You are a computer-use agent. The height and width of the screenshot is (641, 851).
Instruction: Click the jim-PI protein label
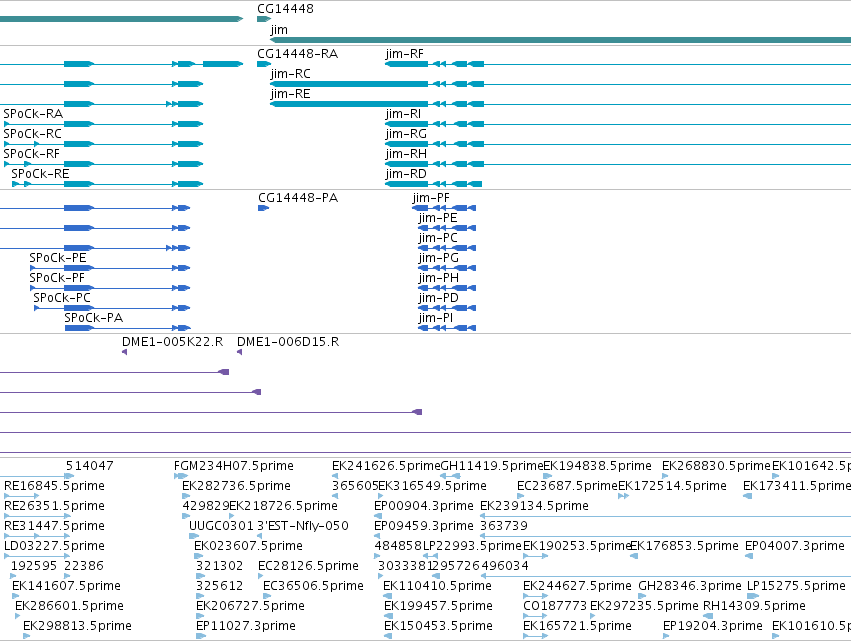(436, 319)
